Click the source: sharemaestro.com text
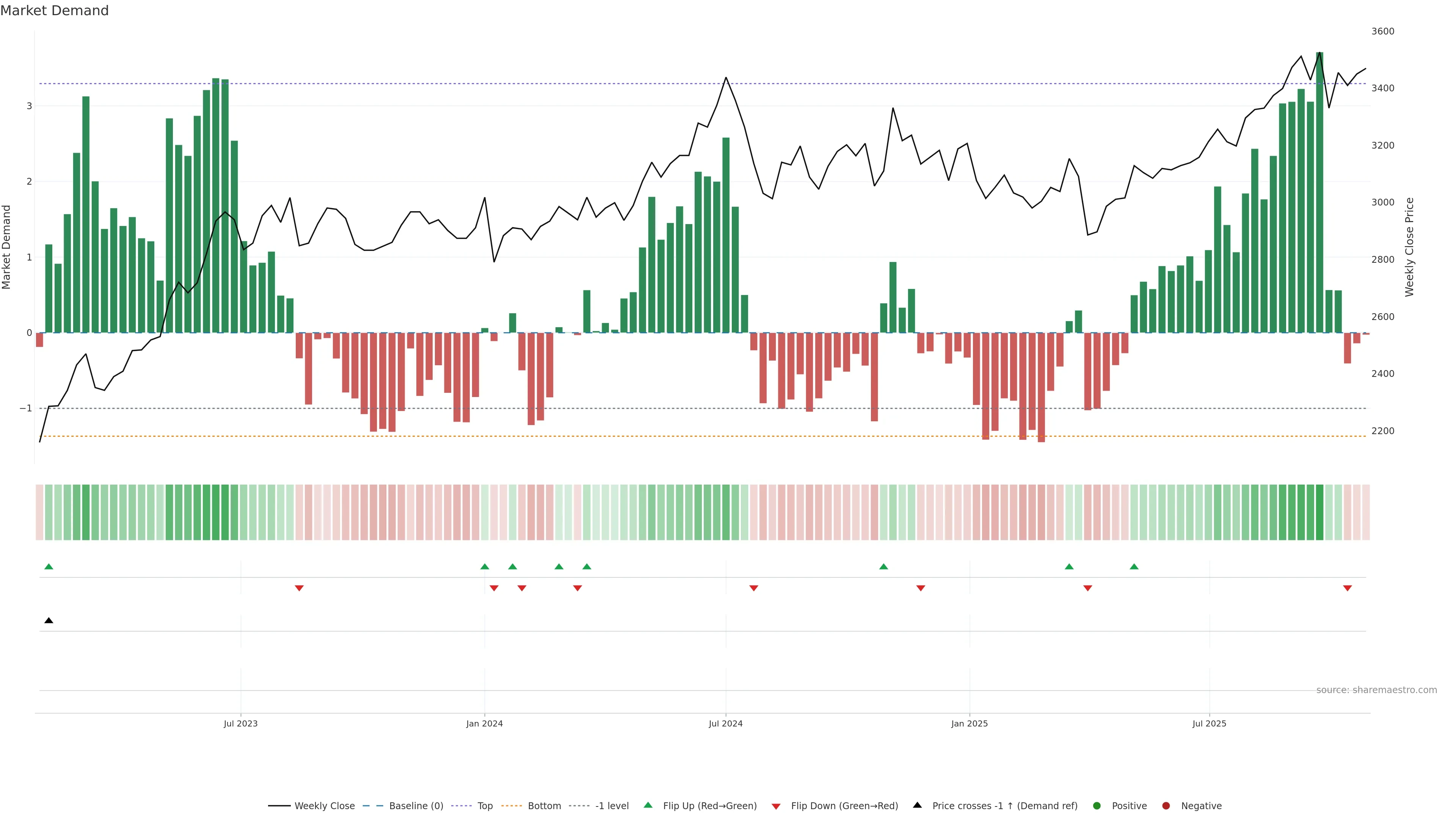 coord(1376,690)
